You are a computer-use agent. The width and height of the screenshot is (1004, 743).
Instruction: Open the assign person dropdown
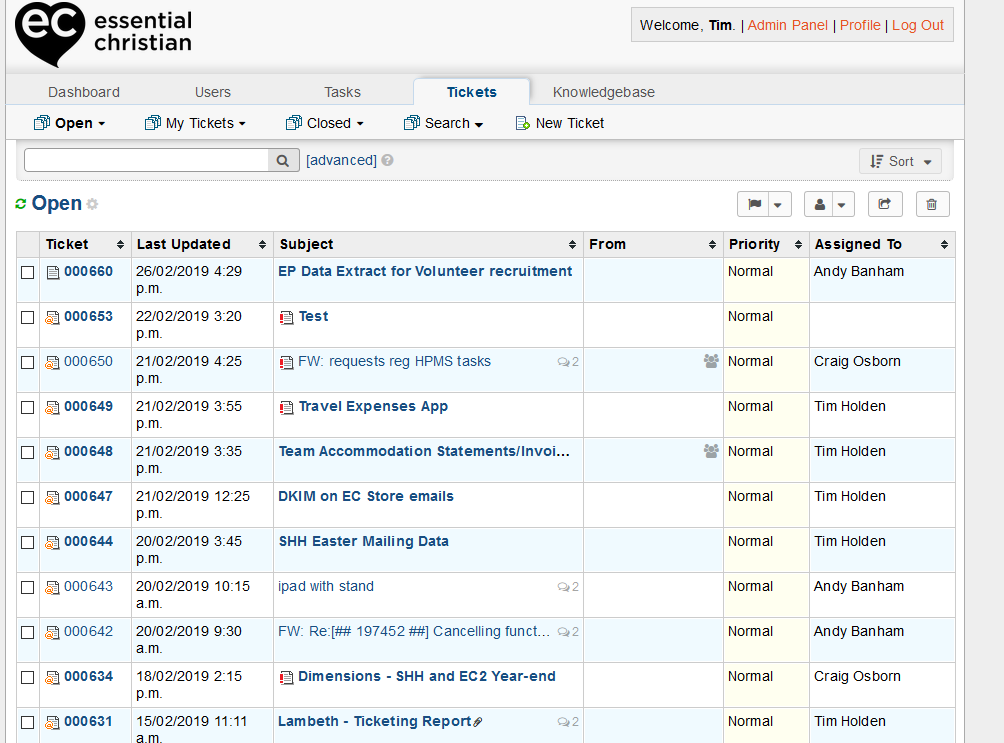point(830,204)
